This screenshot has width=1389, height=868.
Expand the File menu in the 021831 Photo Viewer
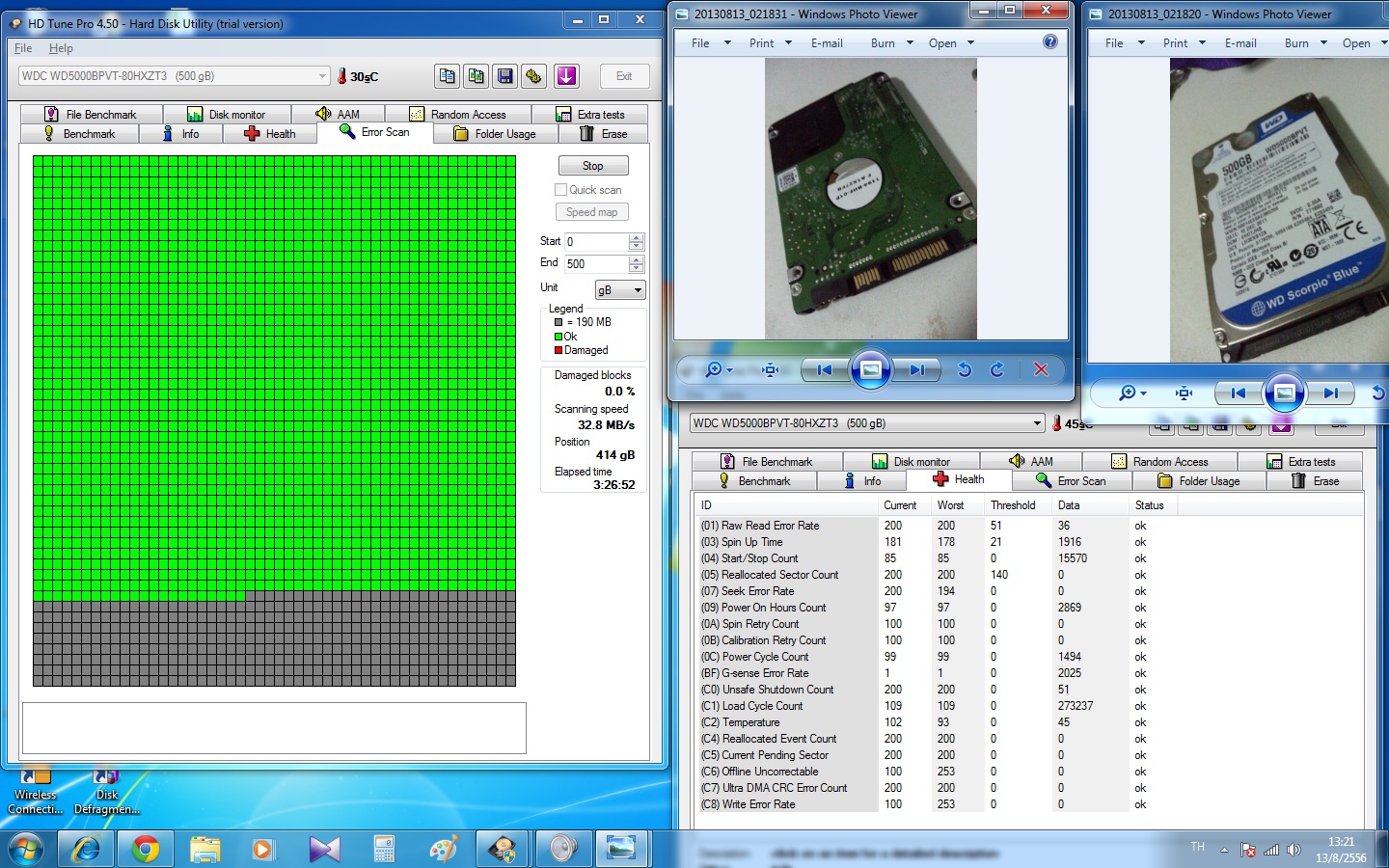click(x=709, y=42)
